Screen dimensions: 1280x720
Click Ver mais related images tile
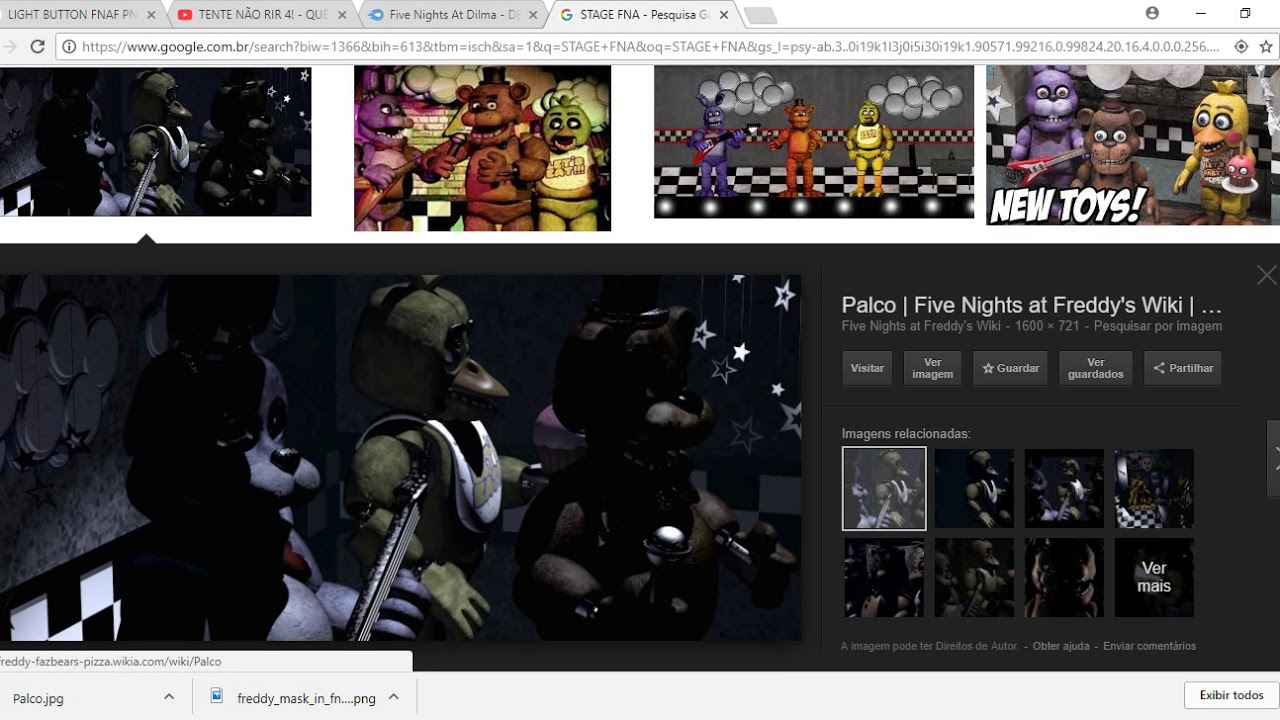click(1154, 577)
